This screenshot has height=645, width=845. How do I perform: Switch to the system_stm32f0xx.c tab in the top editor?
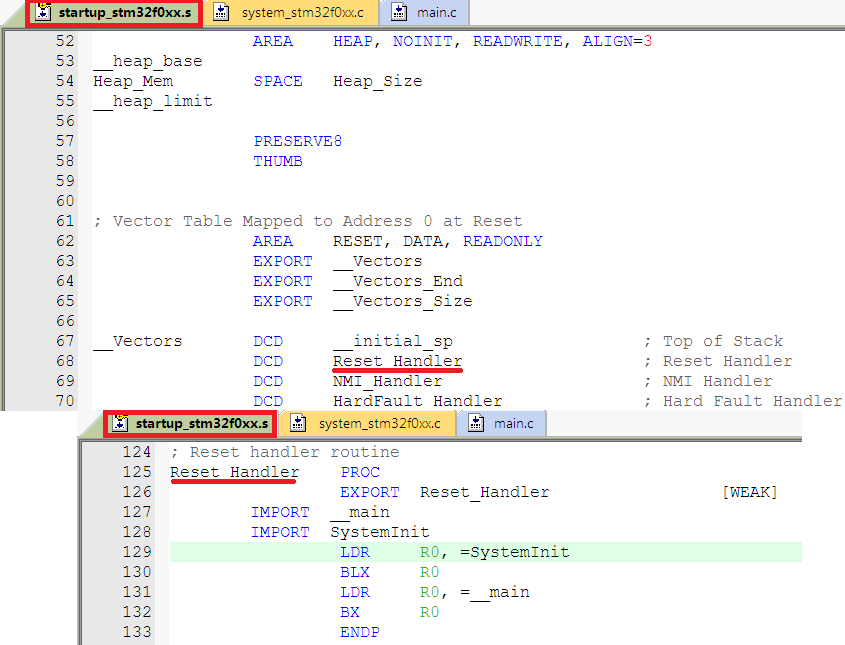[x=290, y=12]
